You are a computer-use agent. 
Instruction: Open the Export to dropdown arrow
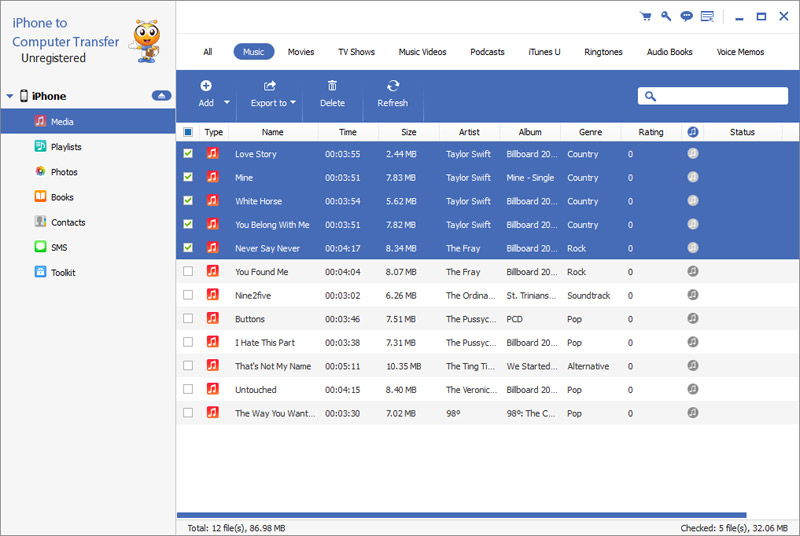click(293, 103)
